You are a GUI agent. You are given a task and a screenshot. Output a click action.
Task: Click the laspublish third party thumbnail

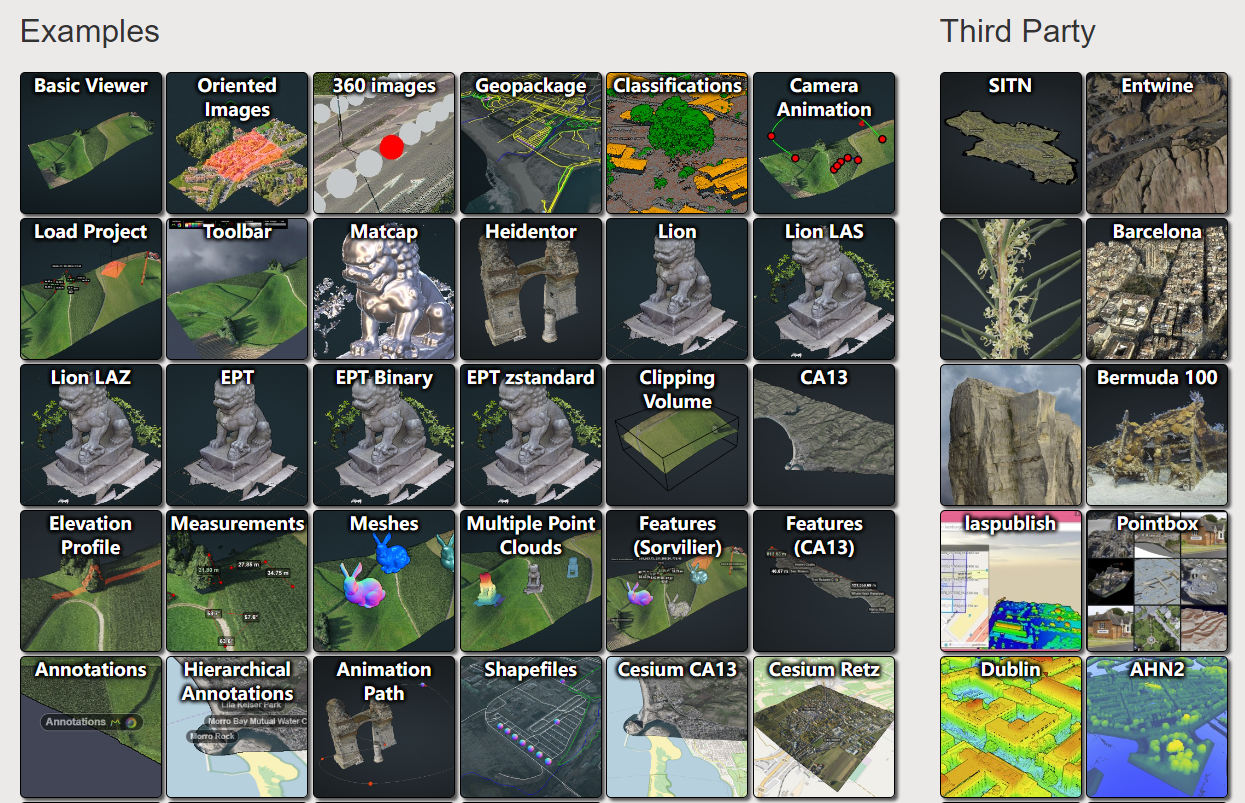tap(1011, 581)
